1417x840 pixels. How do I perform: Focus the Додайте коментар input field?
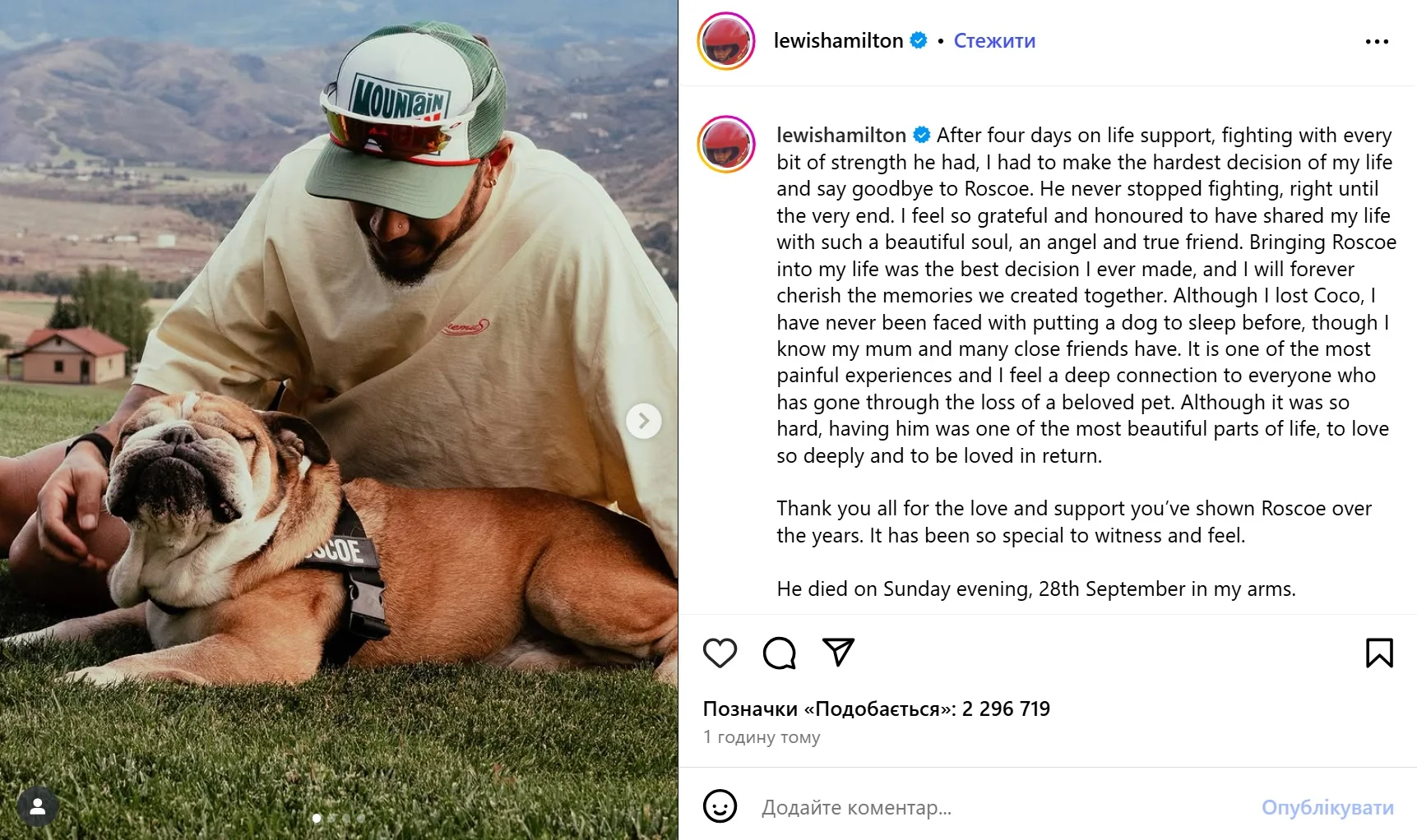pyautogui.click(x=987, y=807)
